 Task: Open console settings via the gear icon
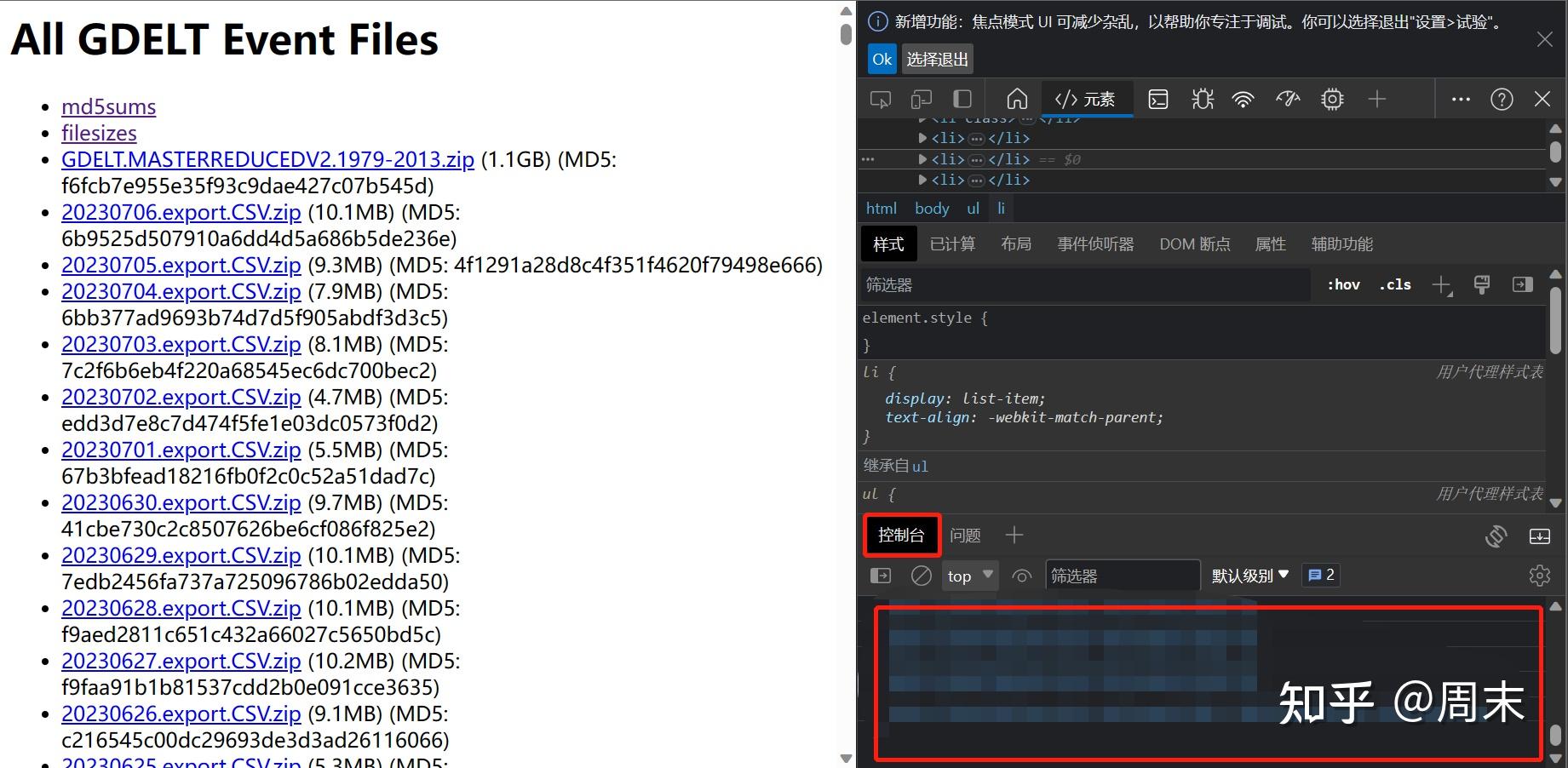coord(1539,575)
